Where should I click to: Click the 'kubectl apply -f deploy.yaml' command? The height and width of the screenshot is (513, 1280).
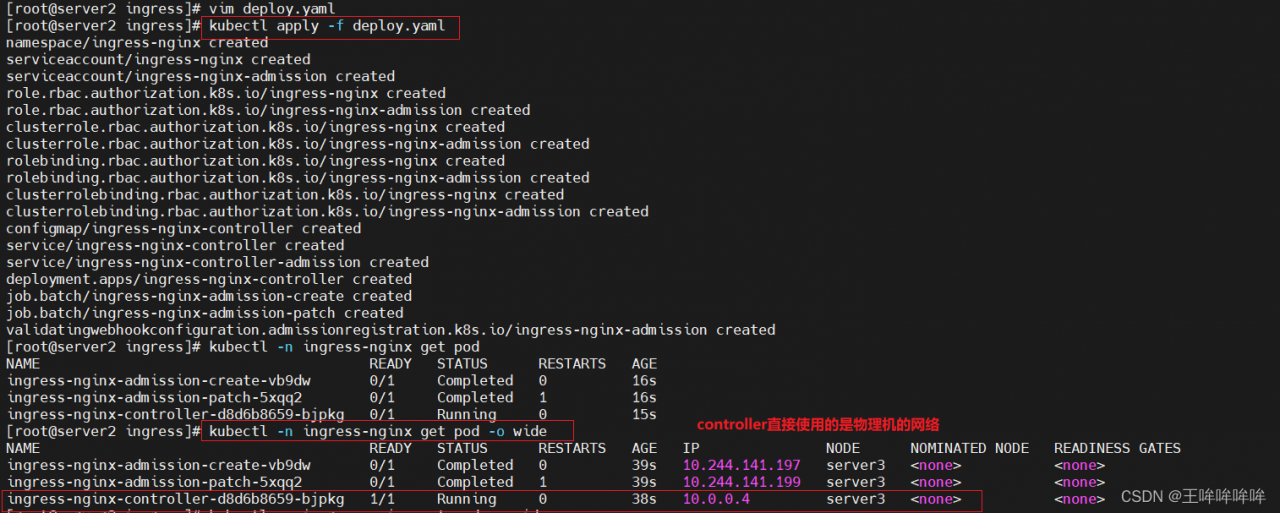click(326, 25)
